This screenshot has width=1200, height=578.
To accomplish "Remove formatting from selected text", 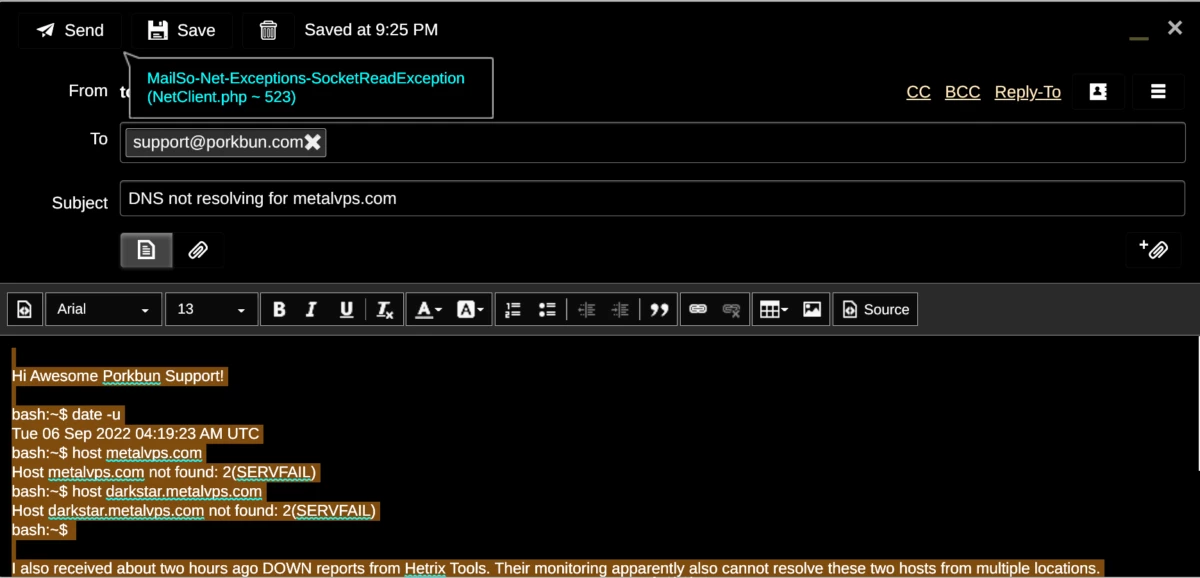I will (x=384, y=310).
